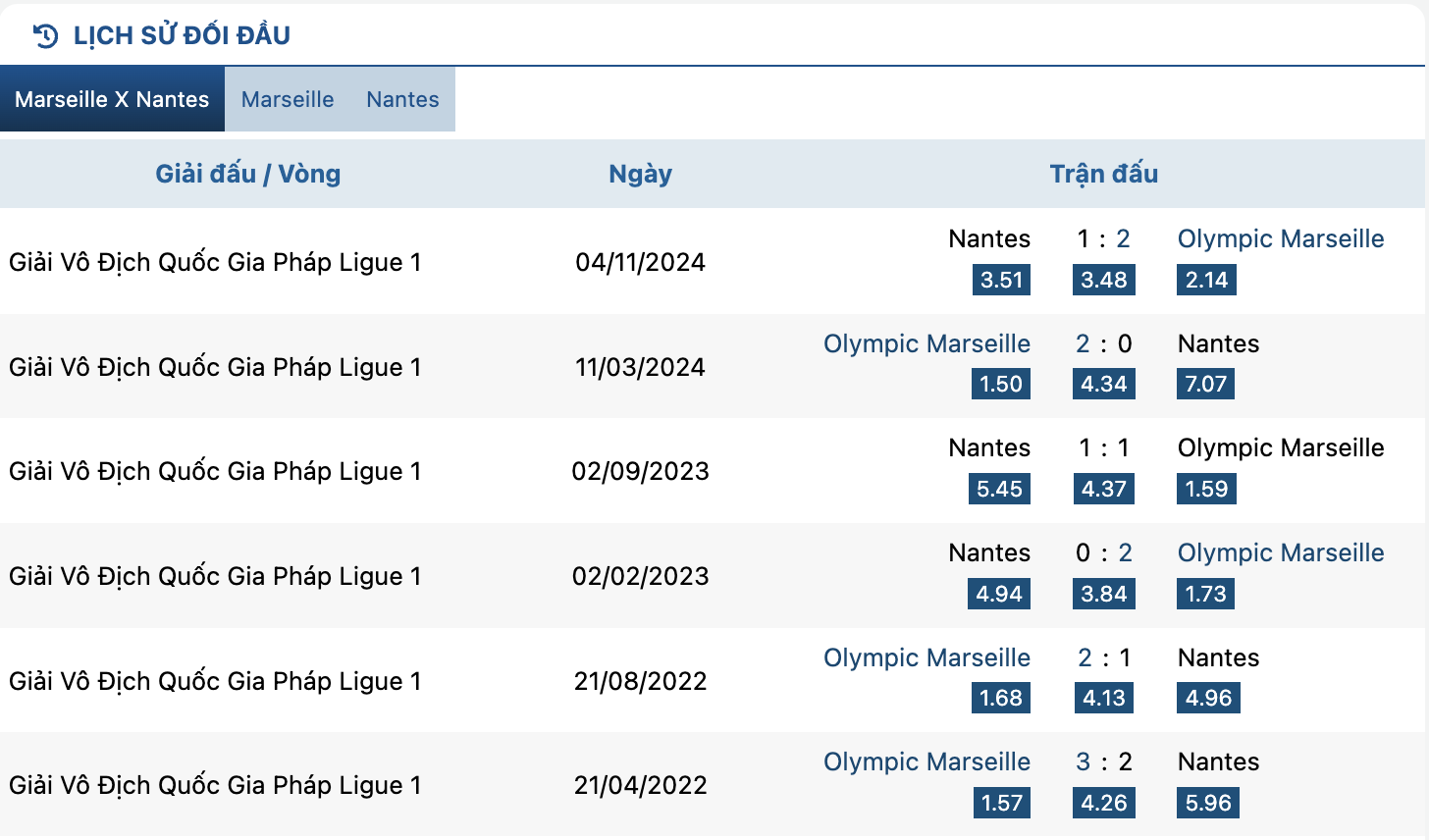Click Nantes team in 02/09/2023 match
The height and width of the screenshot is (840, 1429).
coord(989,447)
